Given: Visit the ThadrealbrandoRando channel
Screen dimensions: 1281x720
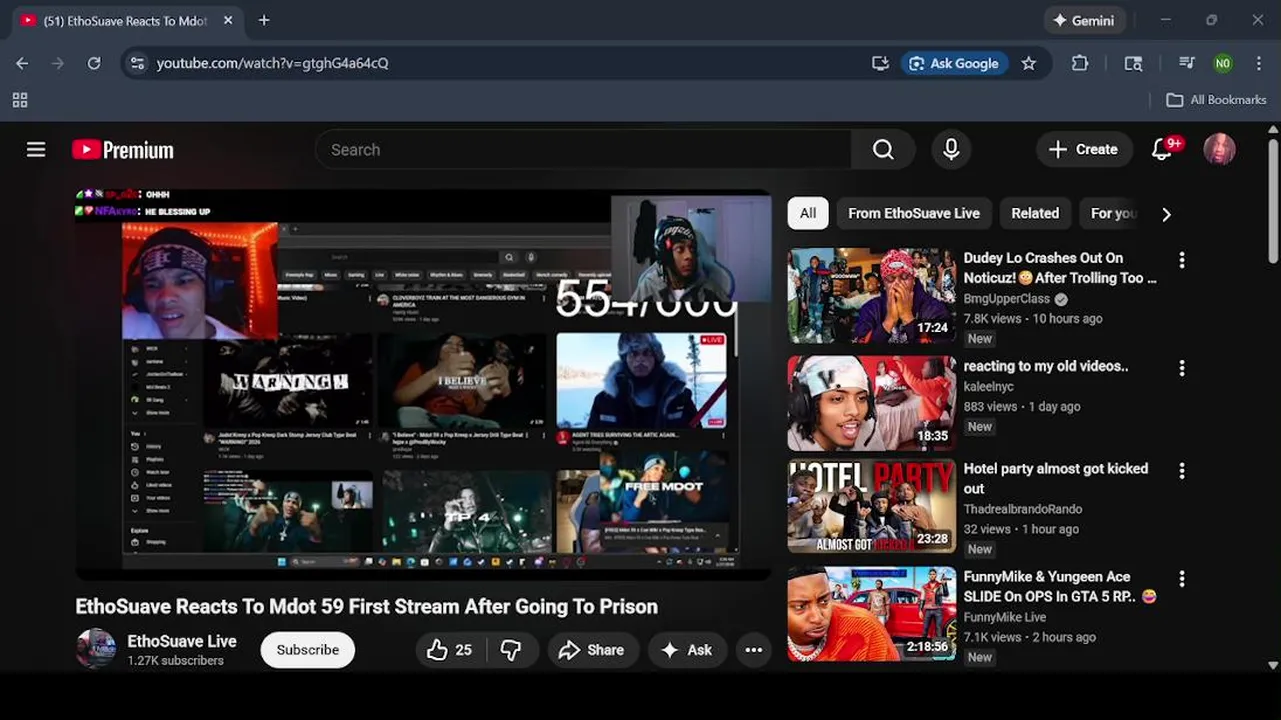Looking at the screenshot, I should (x=1023, y=509).
